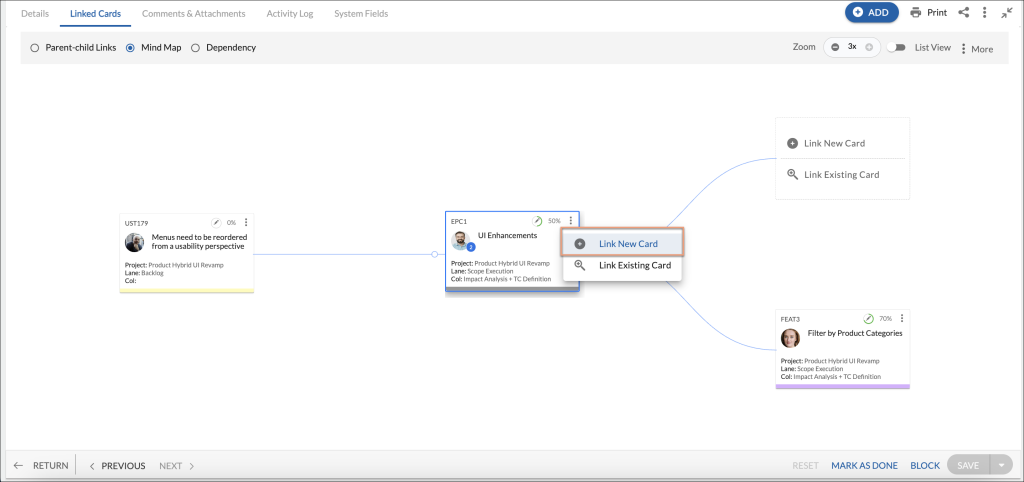Click the 3x zoom value
This screenshot has width=1024, height=482.
[x=852, y=47]
